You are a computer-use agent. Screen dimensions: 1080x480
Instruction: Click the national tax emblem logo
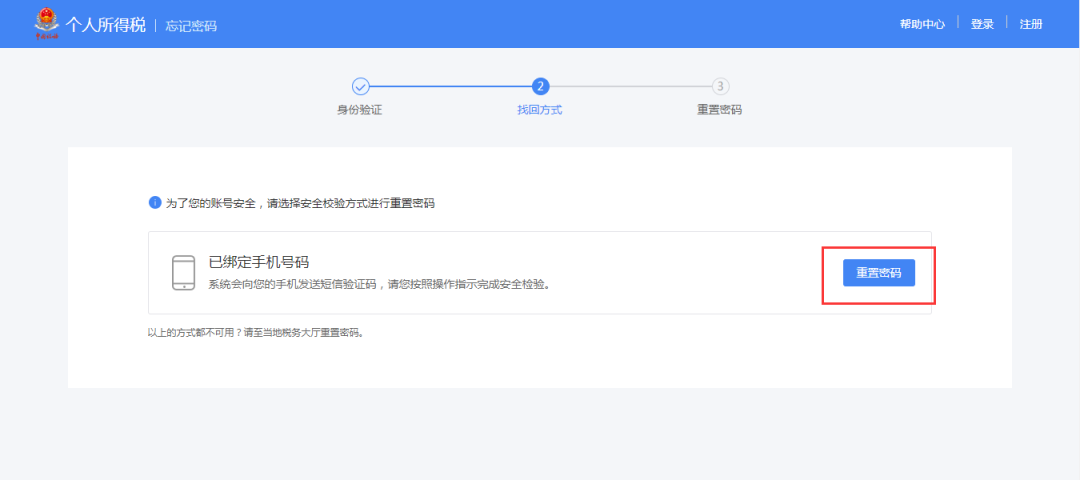(46, 23)
